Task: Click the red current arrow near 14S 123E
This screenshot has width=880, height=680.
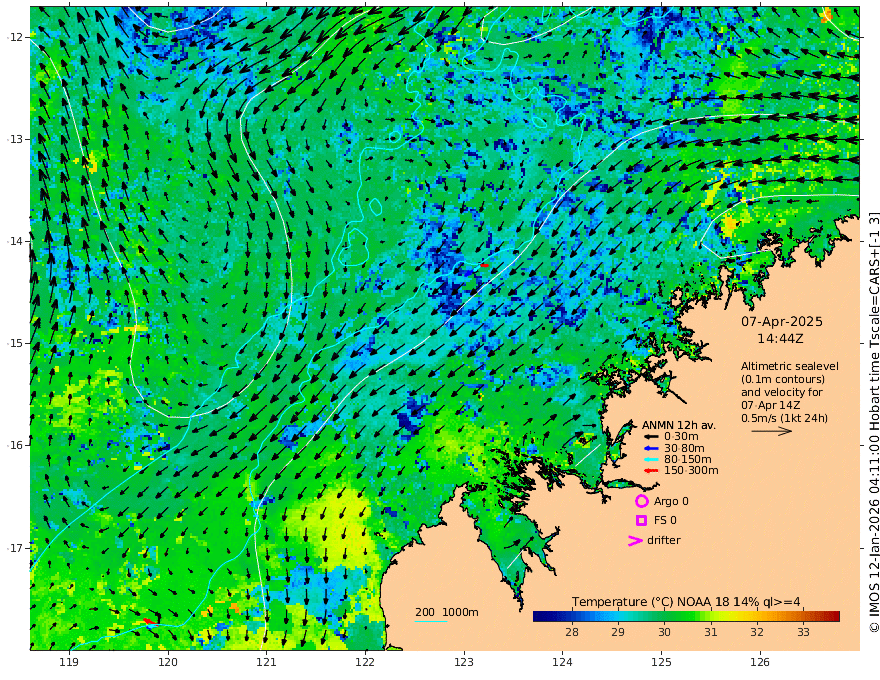Action: tap(485, 265)
